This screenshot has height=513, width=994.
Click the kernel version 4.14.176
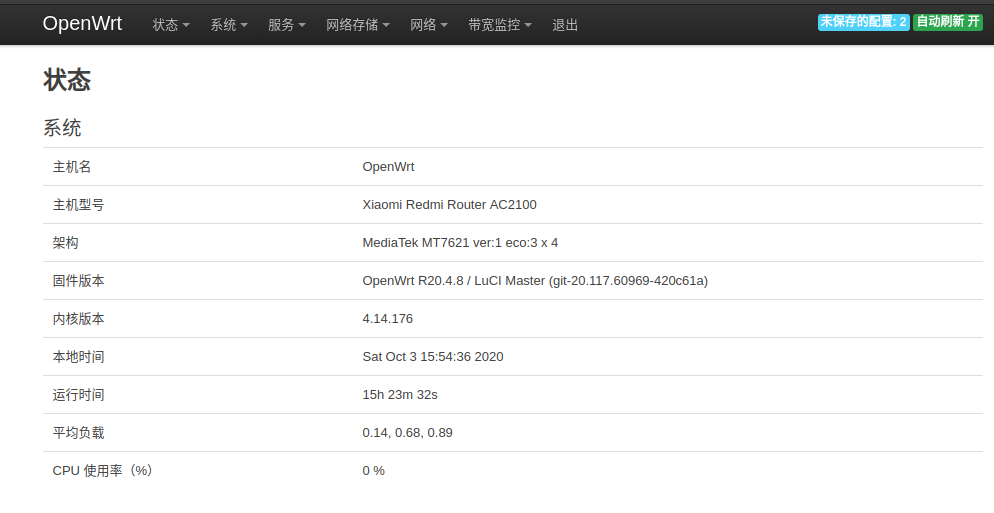pyautogui.click(x=387, y=319)
